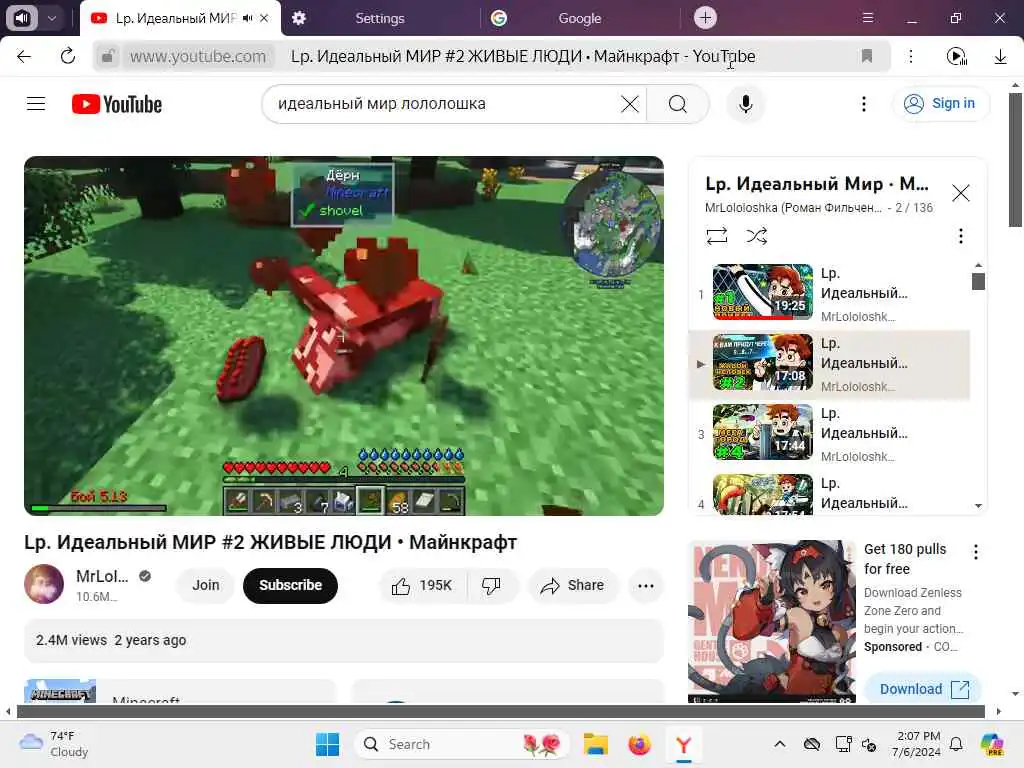
Task: Open the browser video player icon
Action: pyautogui.click(x=956, y=56)
